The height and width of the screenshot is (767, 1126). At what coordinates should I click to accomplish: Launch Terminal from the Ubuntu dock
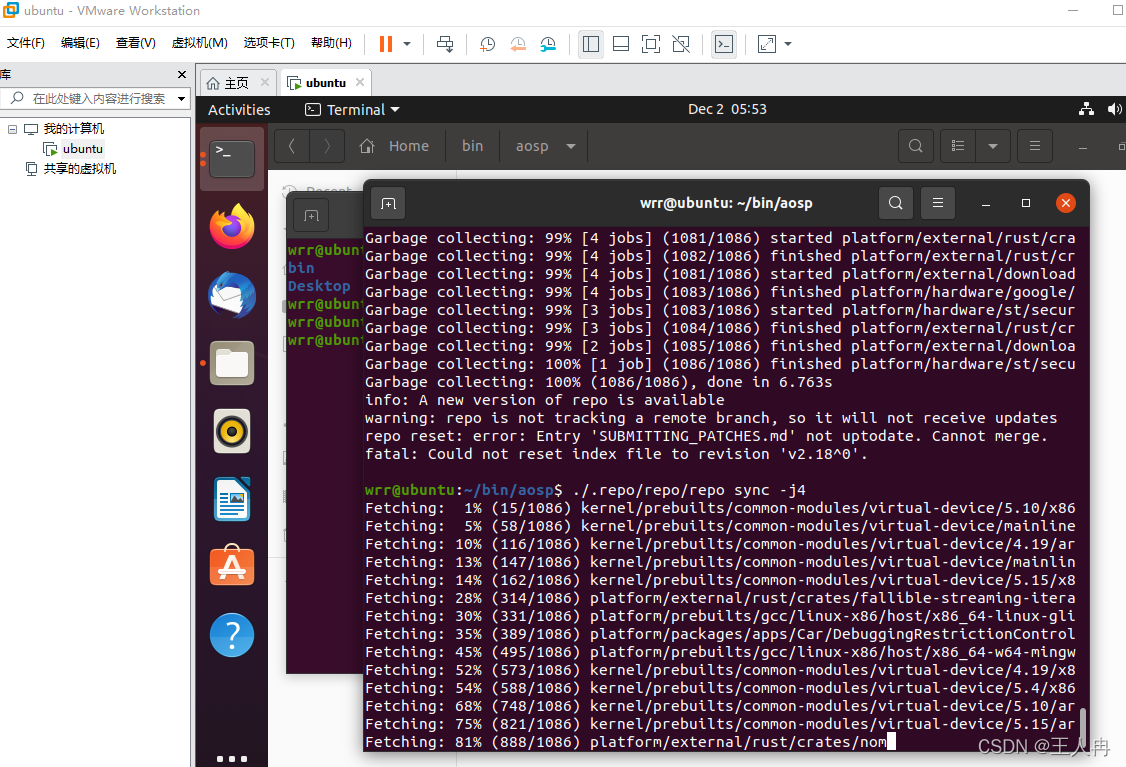coord(232,159)
